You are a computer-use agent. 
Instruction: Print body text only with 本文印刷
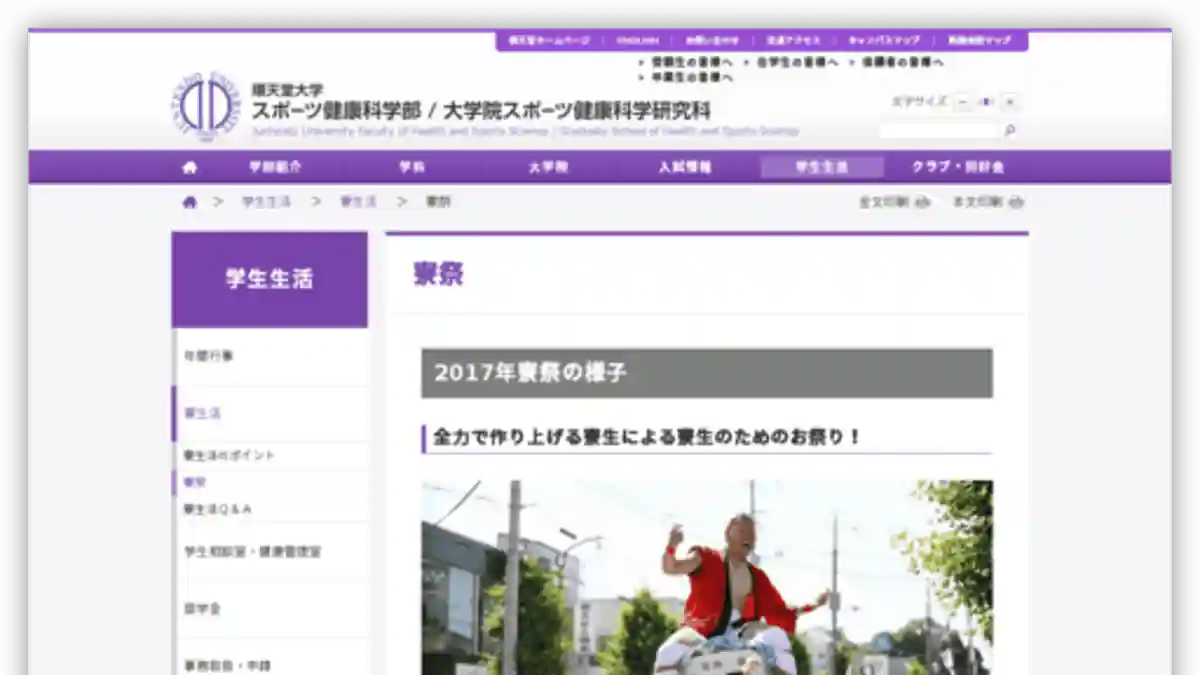(987, 202)
